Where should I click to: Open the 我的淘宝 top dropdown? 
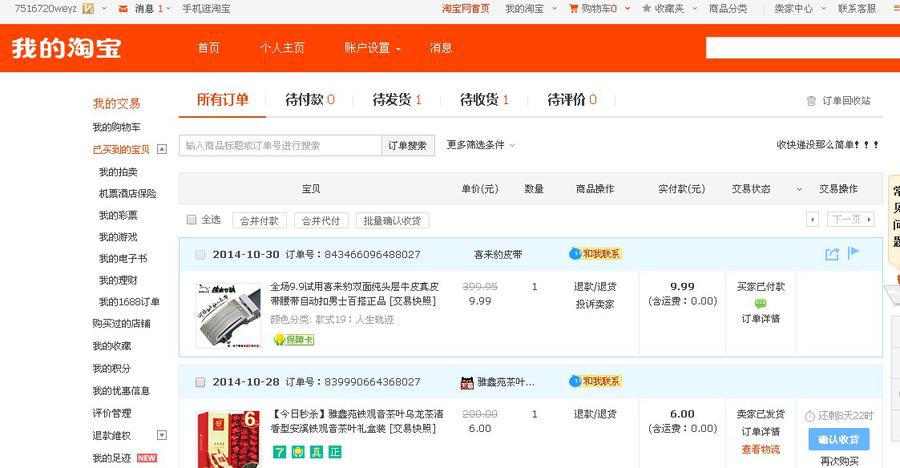click(530, 9)
